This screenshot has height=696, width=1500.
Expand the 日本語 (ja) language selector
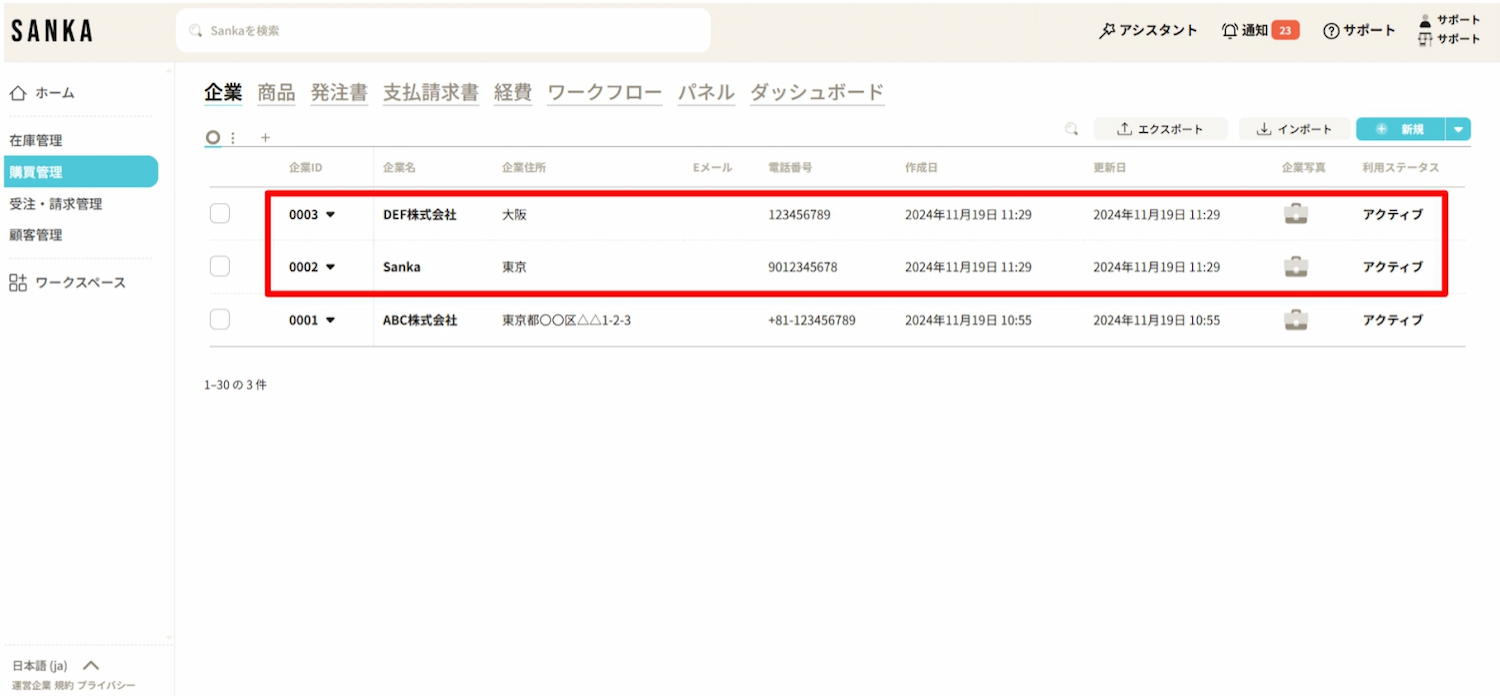pyautogui.click(x=91, y=665)
